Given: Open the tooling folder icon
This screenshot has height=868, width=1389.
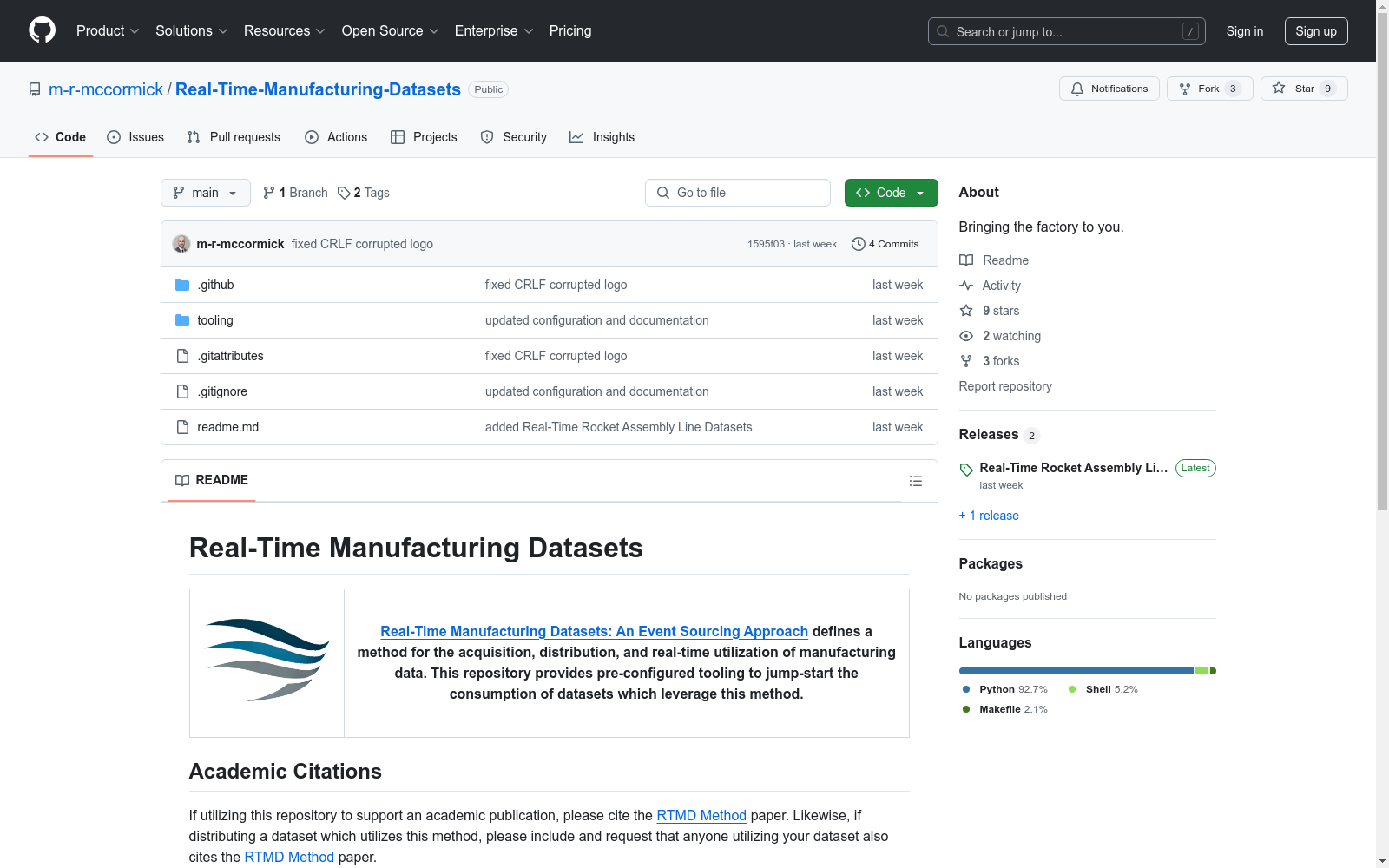Looking at the screenshot, I should click(182, 320).
